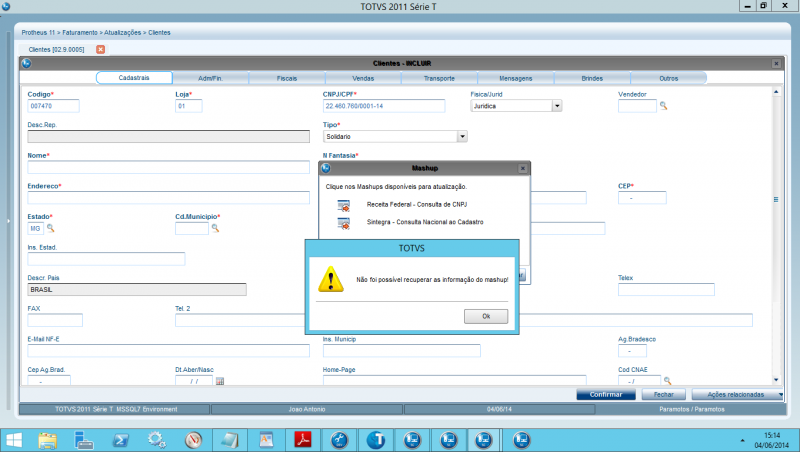This screenshot has height=452, width=800.
Task: Click Ok in the TOTVS warning
Action: 486,316
